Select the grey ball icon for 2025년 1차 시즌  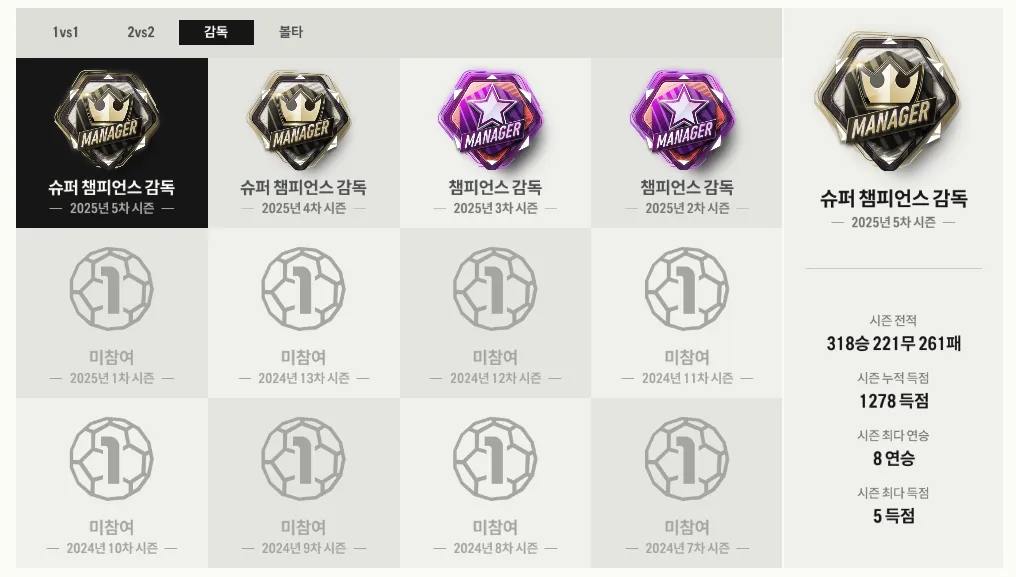[111, 288]
